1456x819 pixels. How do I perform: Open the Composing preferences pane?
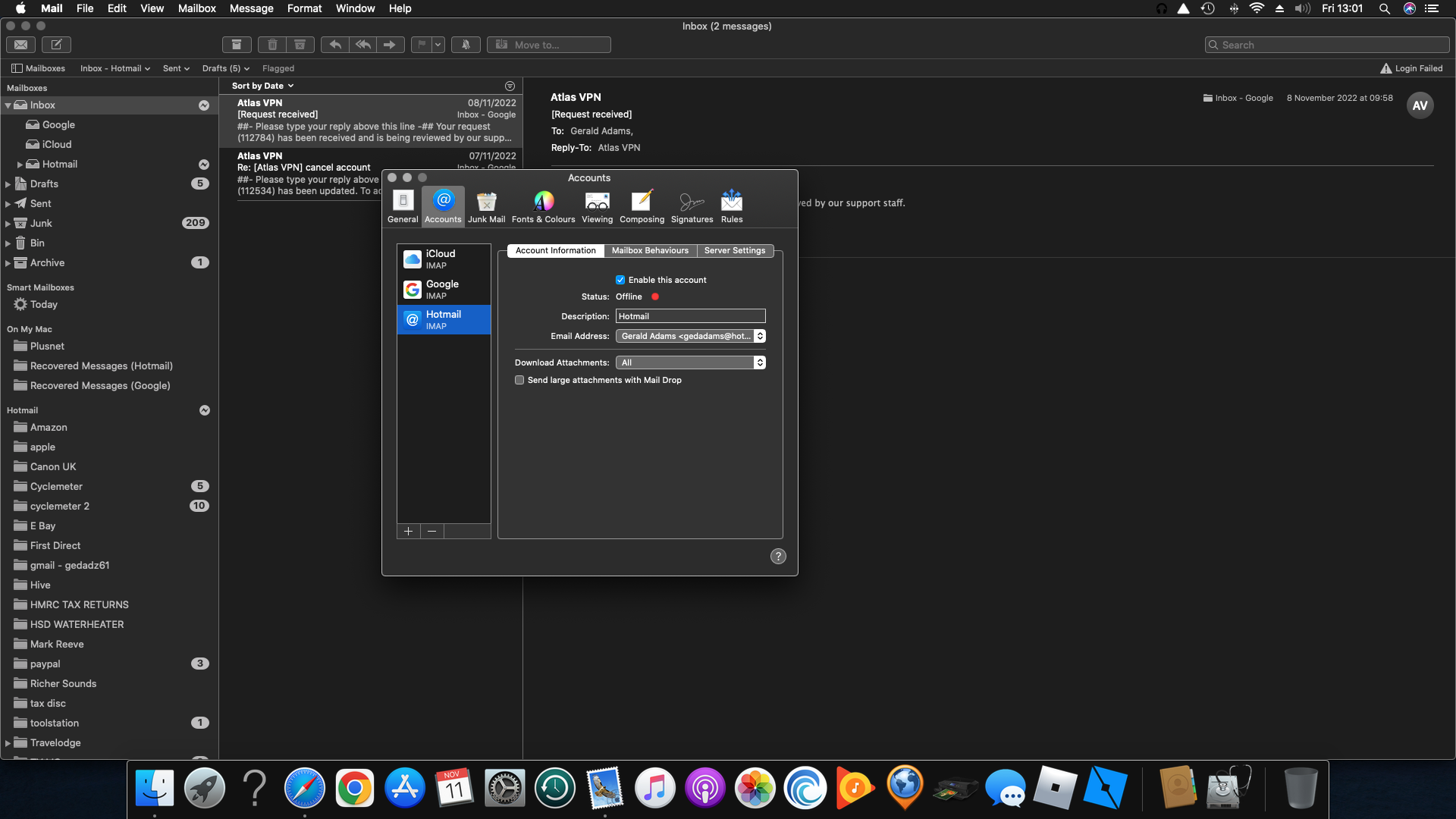[x=642, y=206]
